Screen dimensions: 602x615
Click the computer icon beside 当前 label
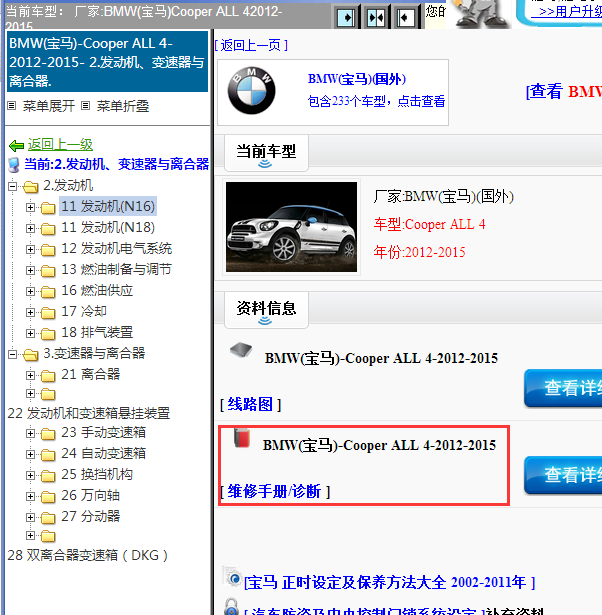(14, 165)
